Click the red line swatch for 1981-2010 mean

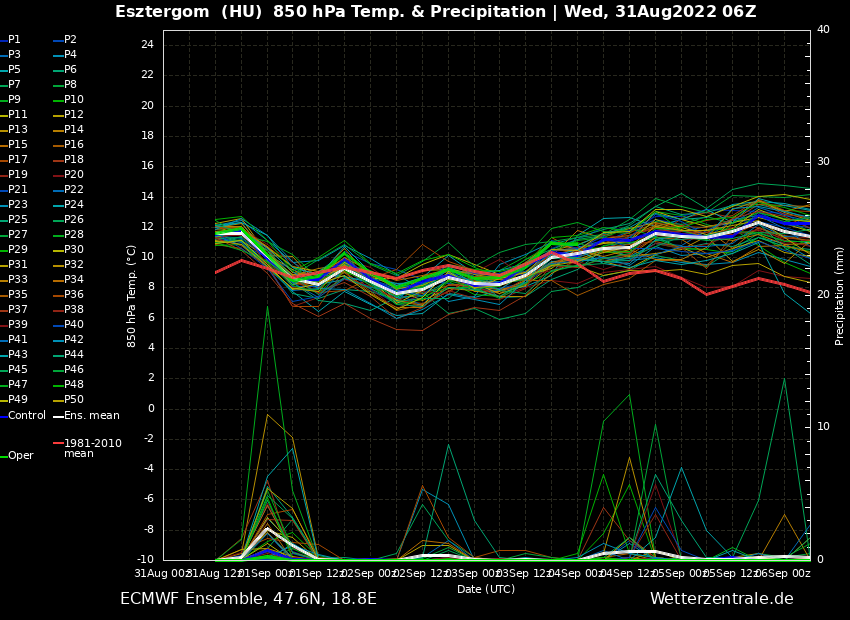click(x=58, y=443)
